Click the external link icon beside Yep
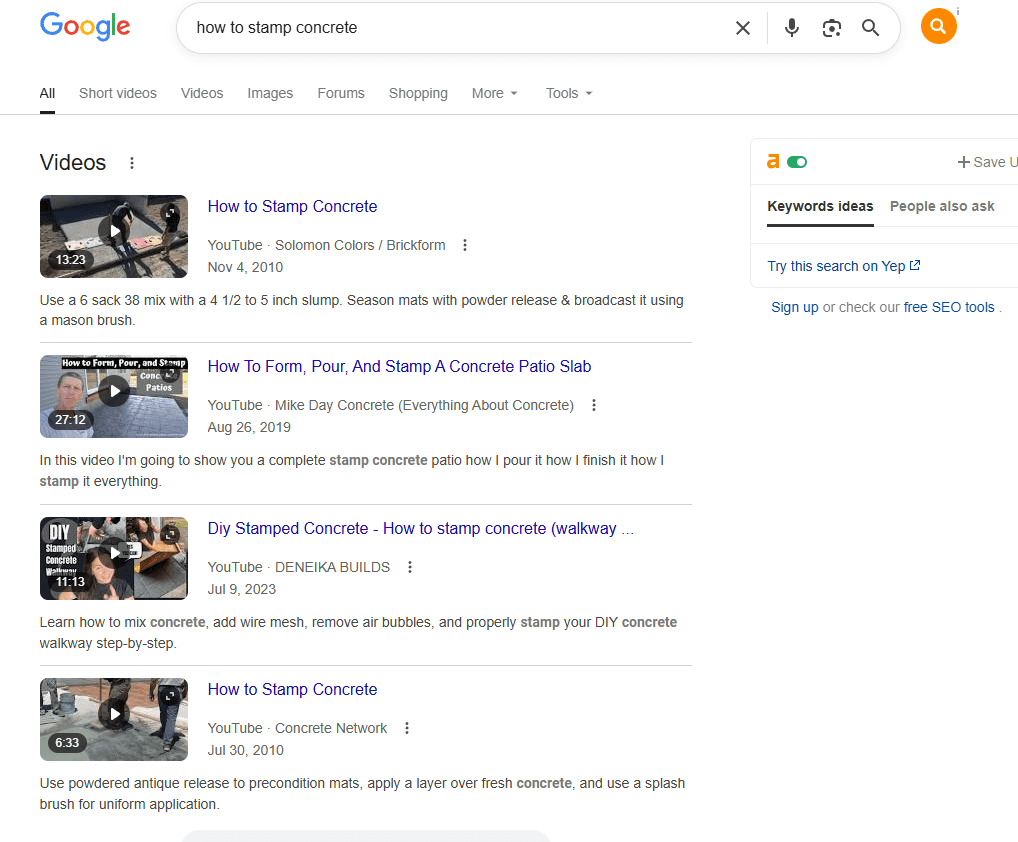 tap(915, 266)
